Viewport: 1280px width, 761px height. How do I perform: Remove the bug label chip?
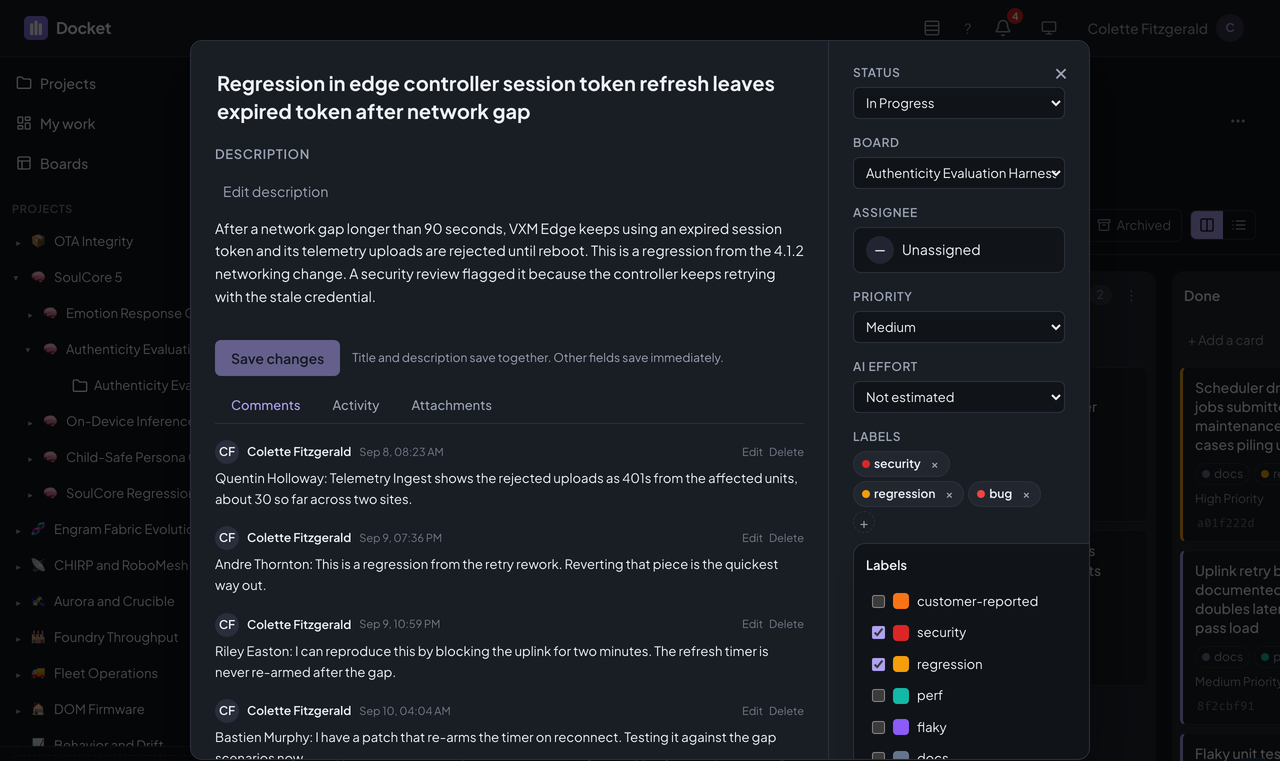tap(1026, 494)
